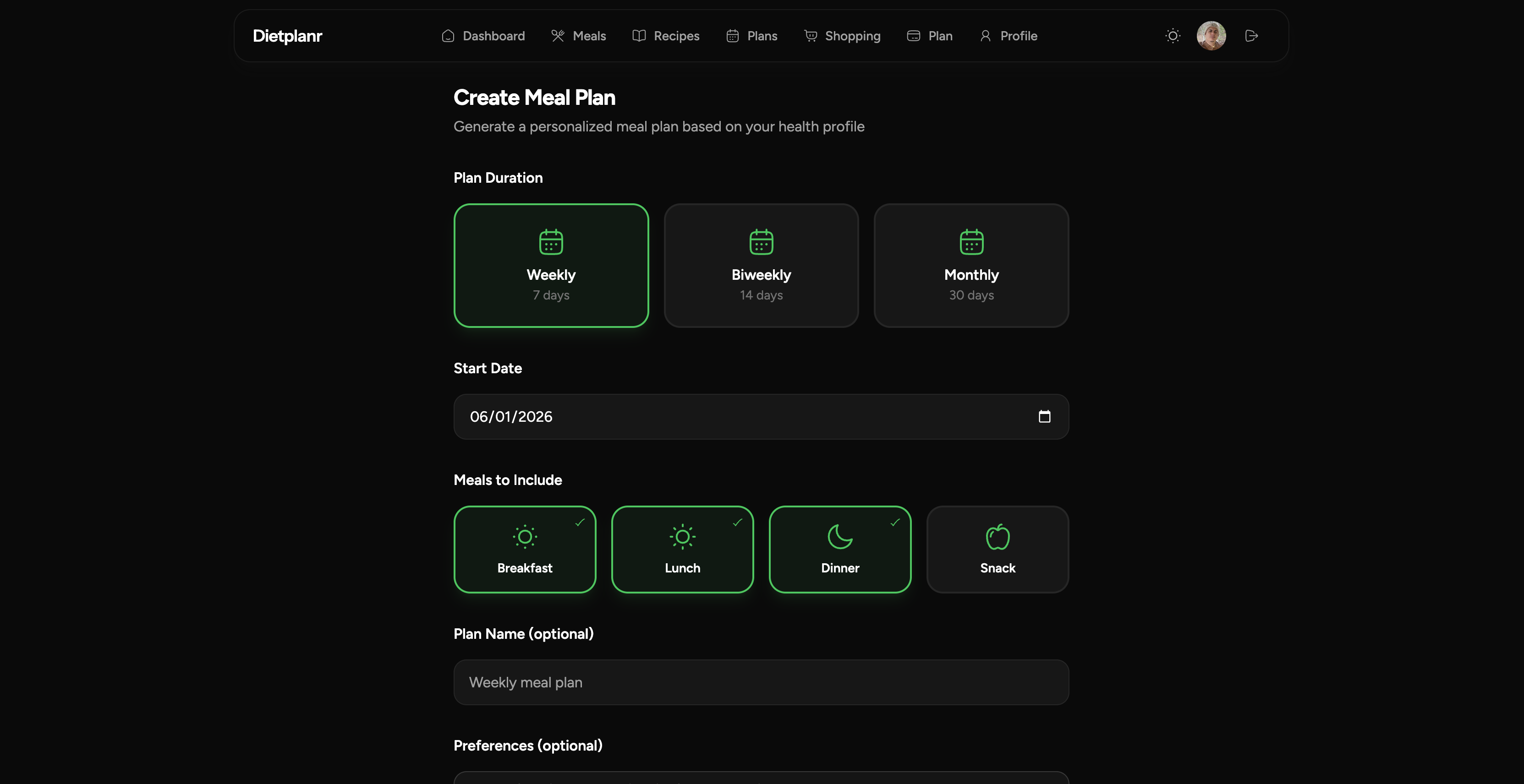Screen dimensions: 1524x784
Task: Open Recipes using the book icon
Action: click(x=640, y=35)
